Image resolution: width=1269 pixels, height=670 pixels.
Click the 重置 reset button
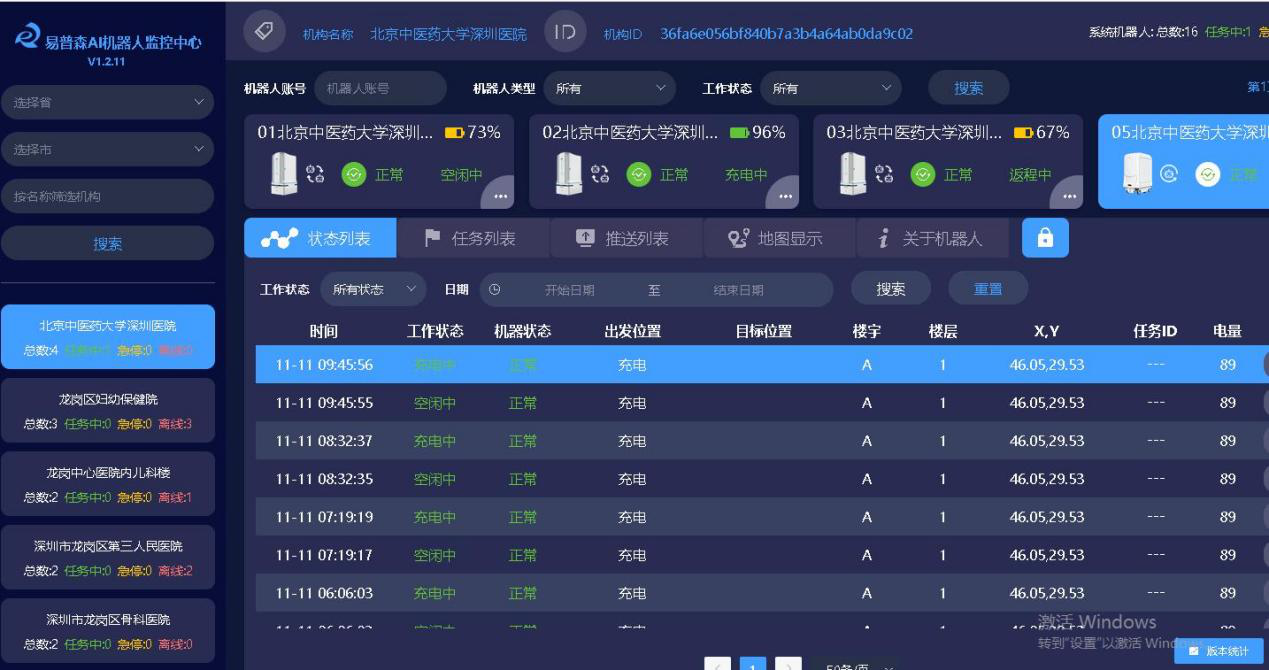pyautogui.click(x=988, y=289)
